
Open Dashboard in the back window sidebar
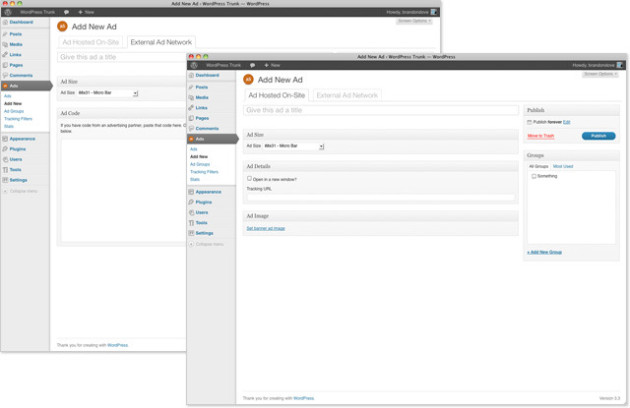[21, 23]
